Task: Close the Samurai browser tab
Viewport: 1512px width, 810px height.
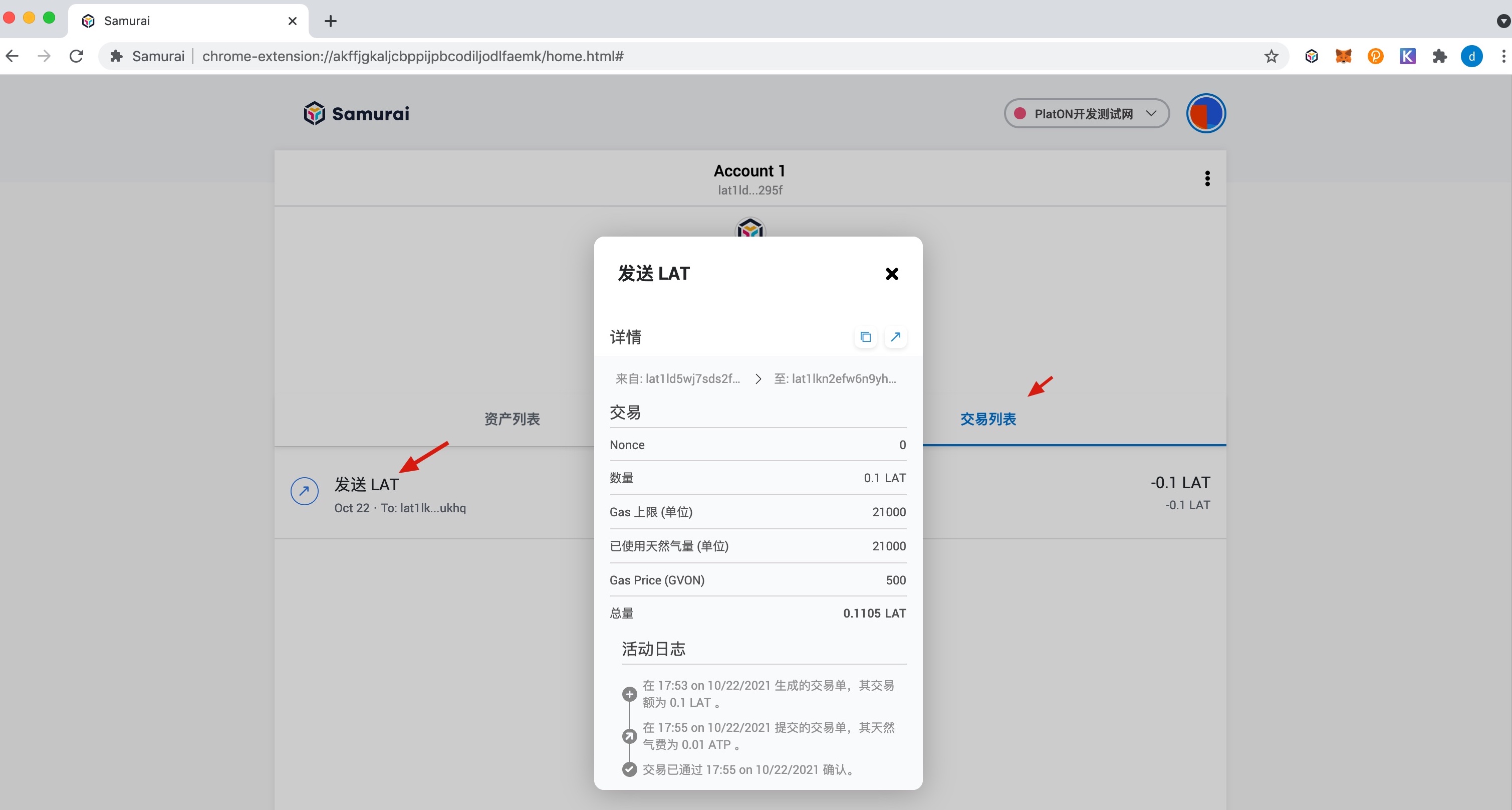Action: click(292, 21)
